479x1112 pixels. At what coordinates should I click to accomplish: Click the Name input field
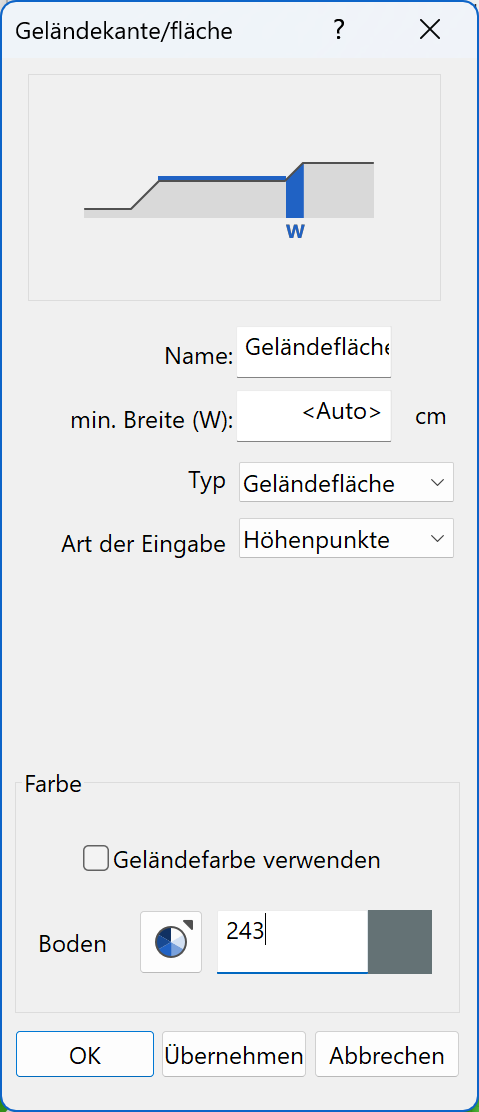pyautogui.click(x=314, y=351)
